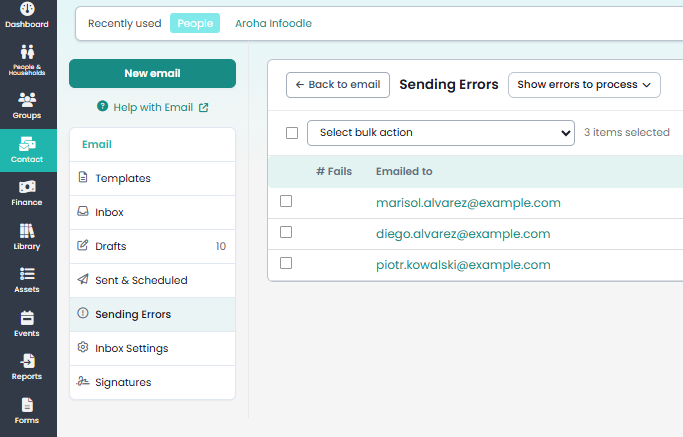Open diego.alvarez@example.com email link
Screen dimensions: 683x437
click(463, 234)
